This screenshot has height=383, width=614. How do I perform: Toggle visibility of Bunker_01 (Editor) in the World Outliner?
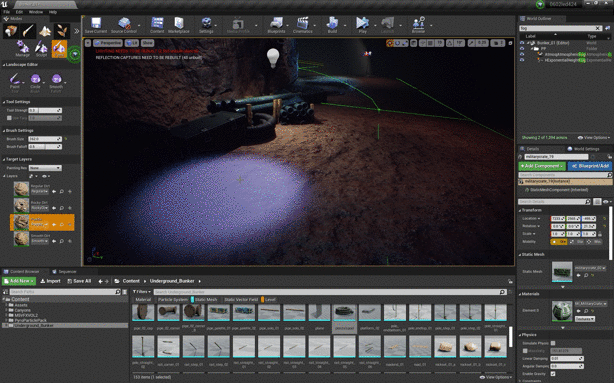[x=522, y=43]
